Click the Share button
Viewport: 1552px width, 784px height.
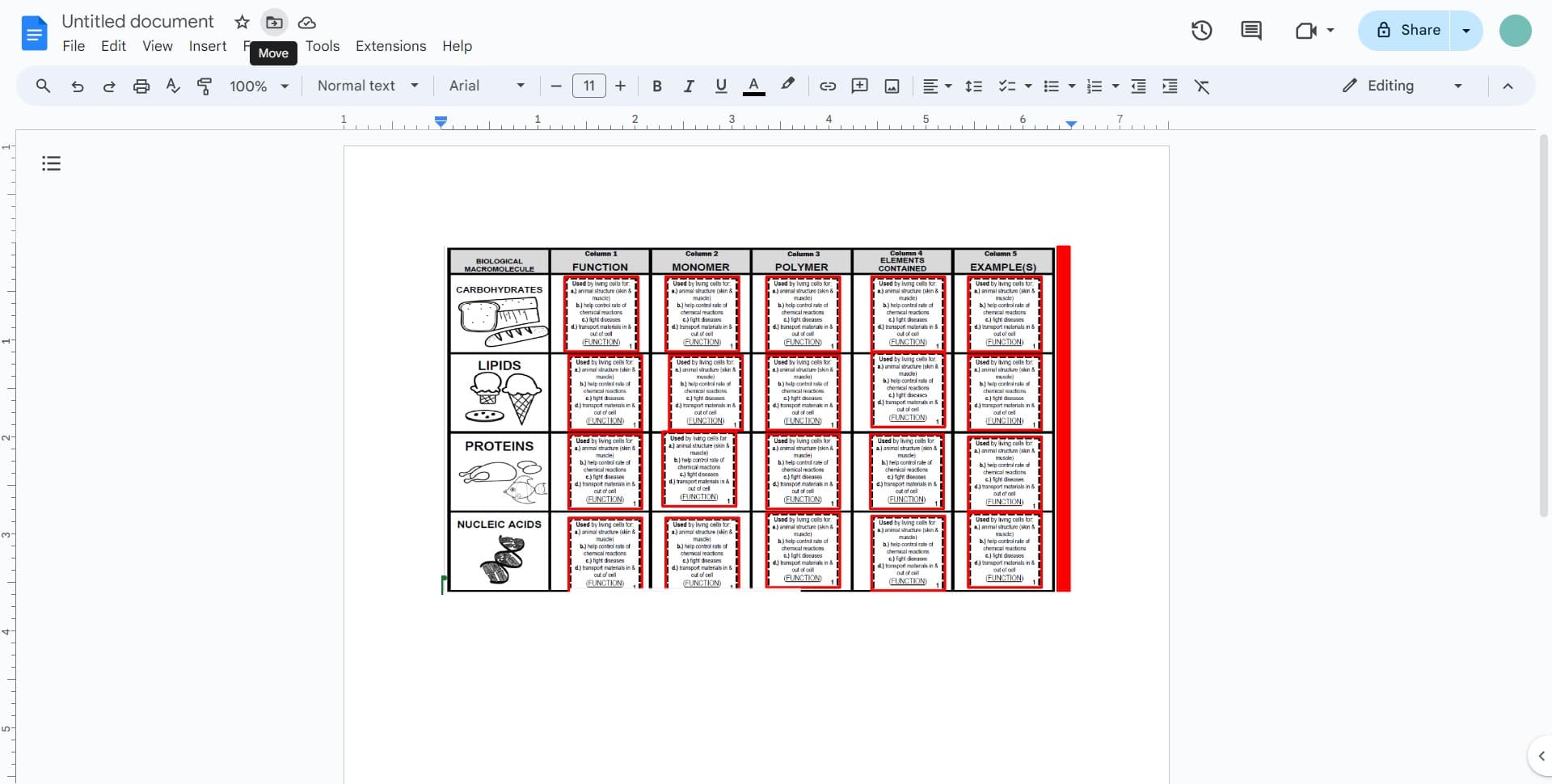[x=1405, y=31]
